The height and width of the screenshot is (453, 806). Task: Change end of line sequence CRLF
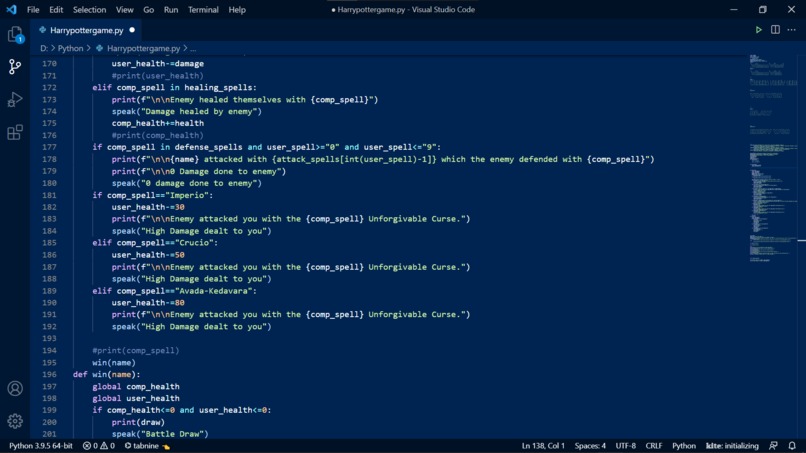tap(654, 446)
